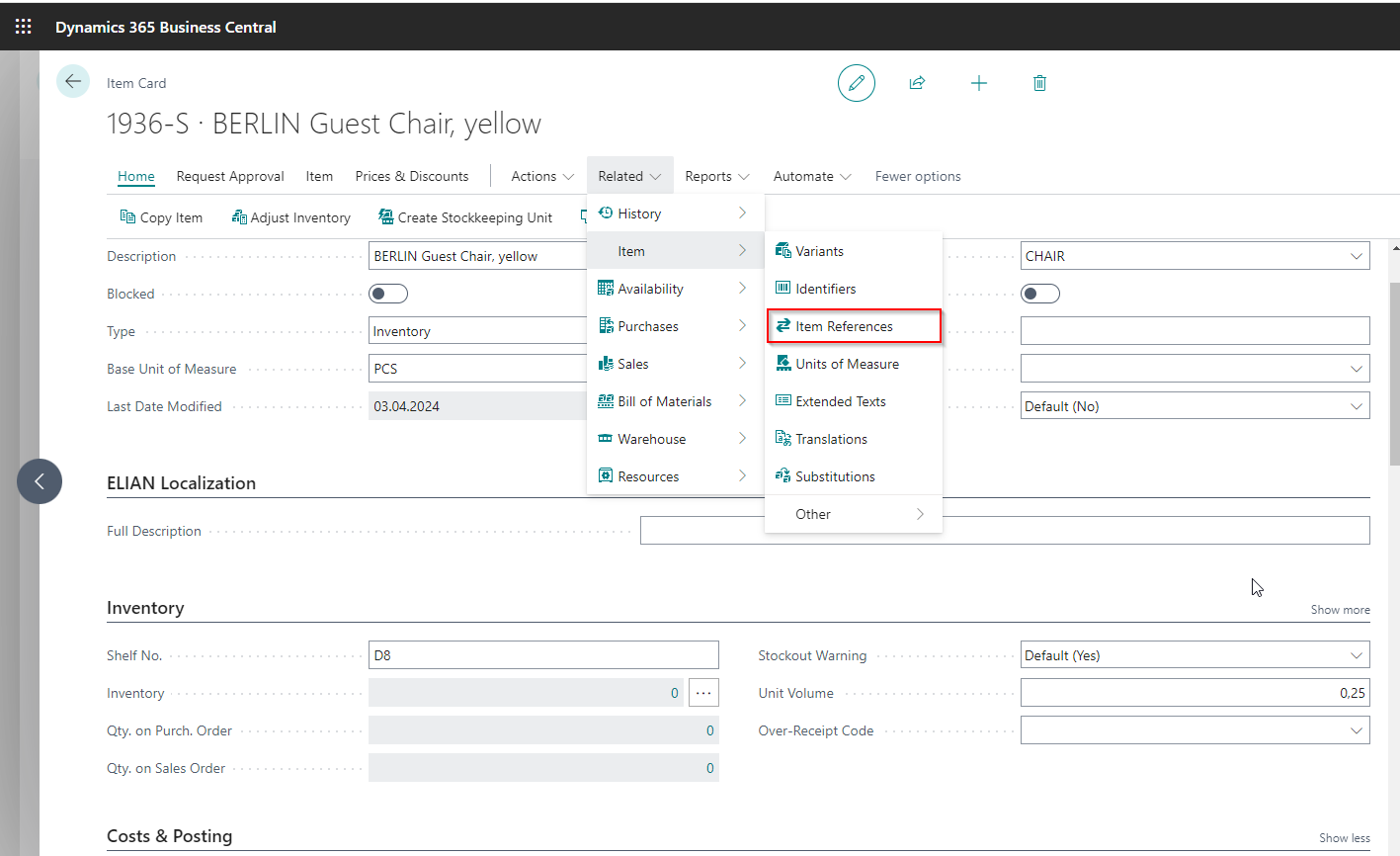1400x856 pixels.
Task: Select Units of Measure menu entry
Action: pyautogui.click(x=854, y=364)
